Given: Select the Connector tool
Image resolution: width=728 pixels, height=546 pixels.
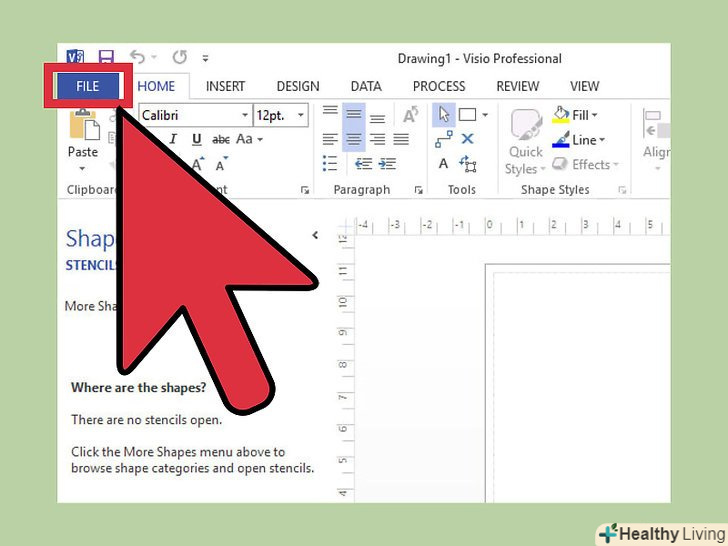Looking at the screenshot, I should coord(443,139).
